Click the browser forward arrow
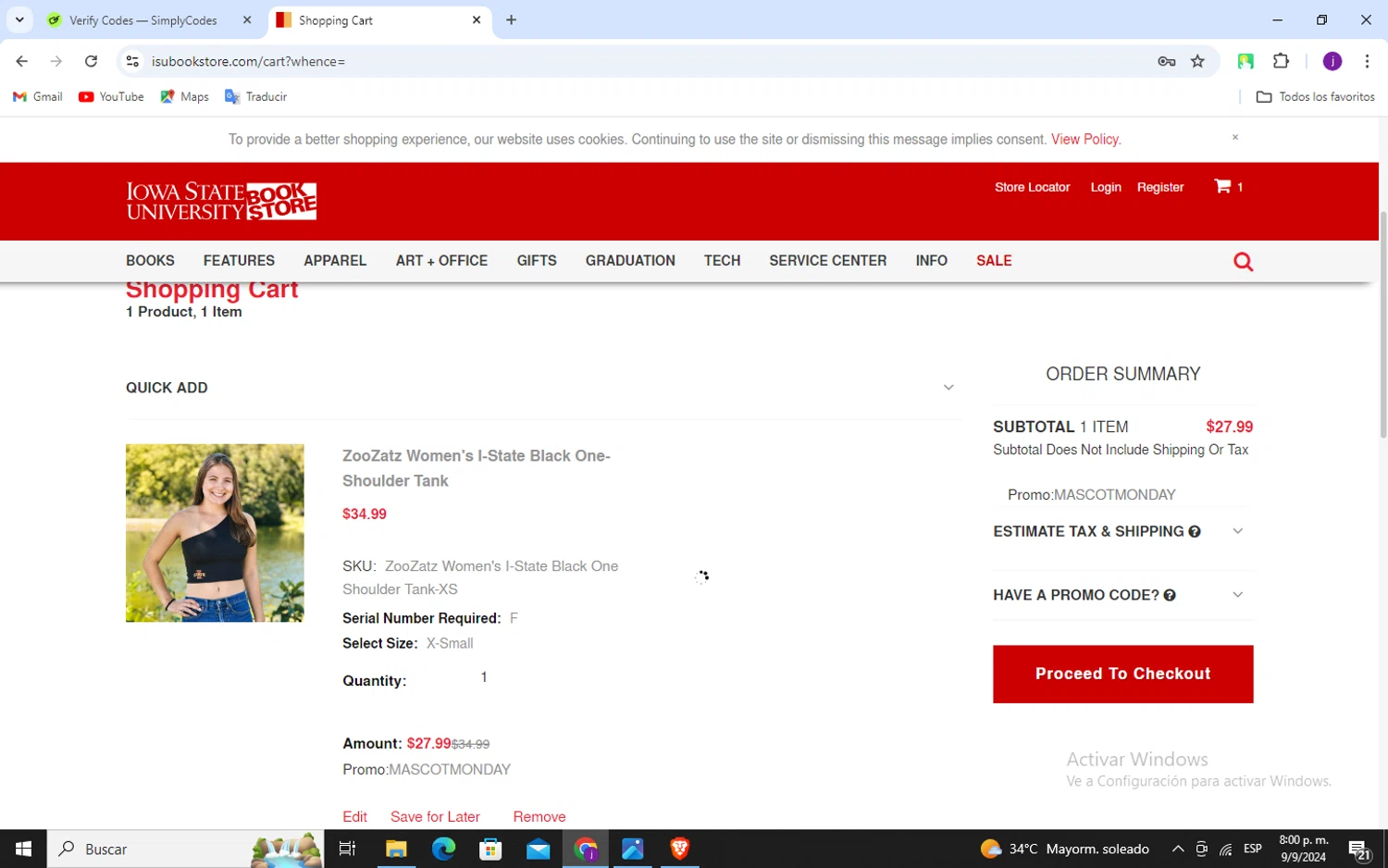Screen dimensions: 1388x868 pyautogui.click(x=56, y=61)
